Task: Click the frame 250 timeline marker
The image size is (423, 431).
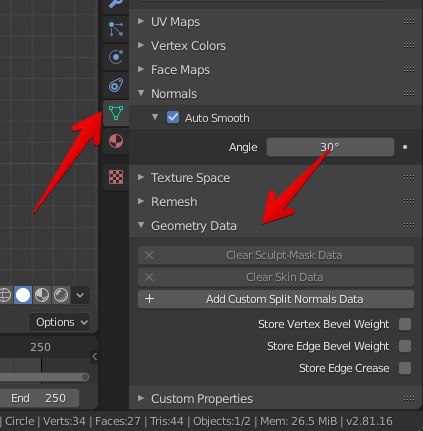Action: pyautogui.click(x=40, y=347)
